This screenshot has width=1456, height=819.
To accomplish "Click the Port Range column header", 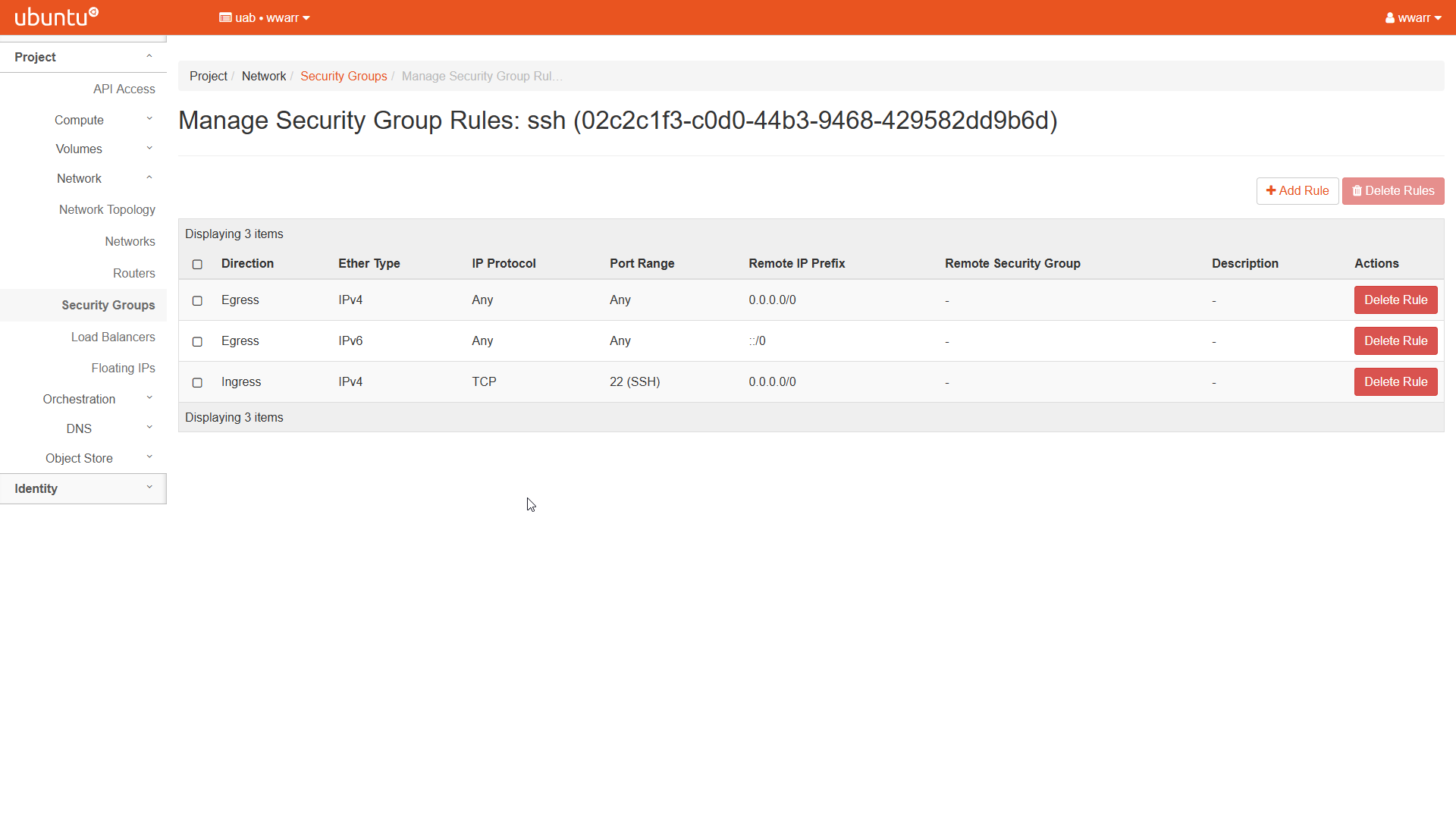I will (x=642, y=263).
